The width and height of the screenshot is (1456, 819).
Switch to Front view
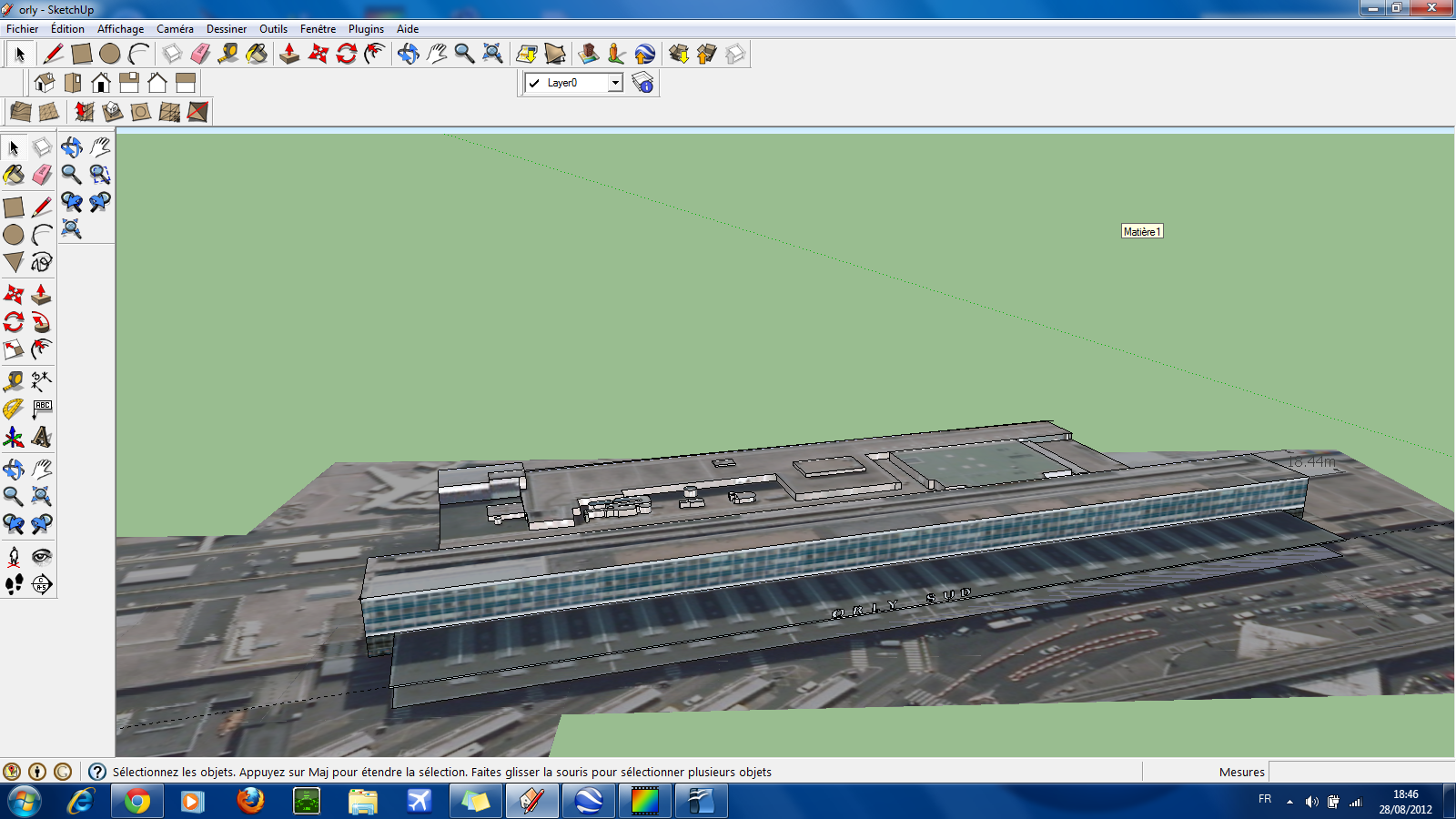(101, 83)
